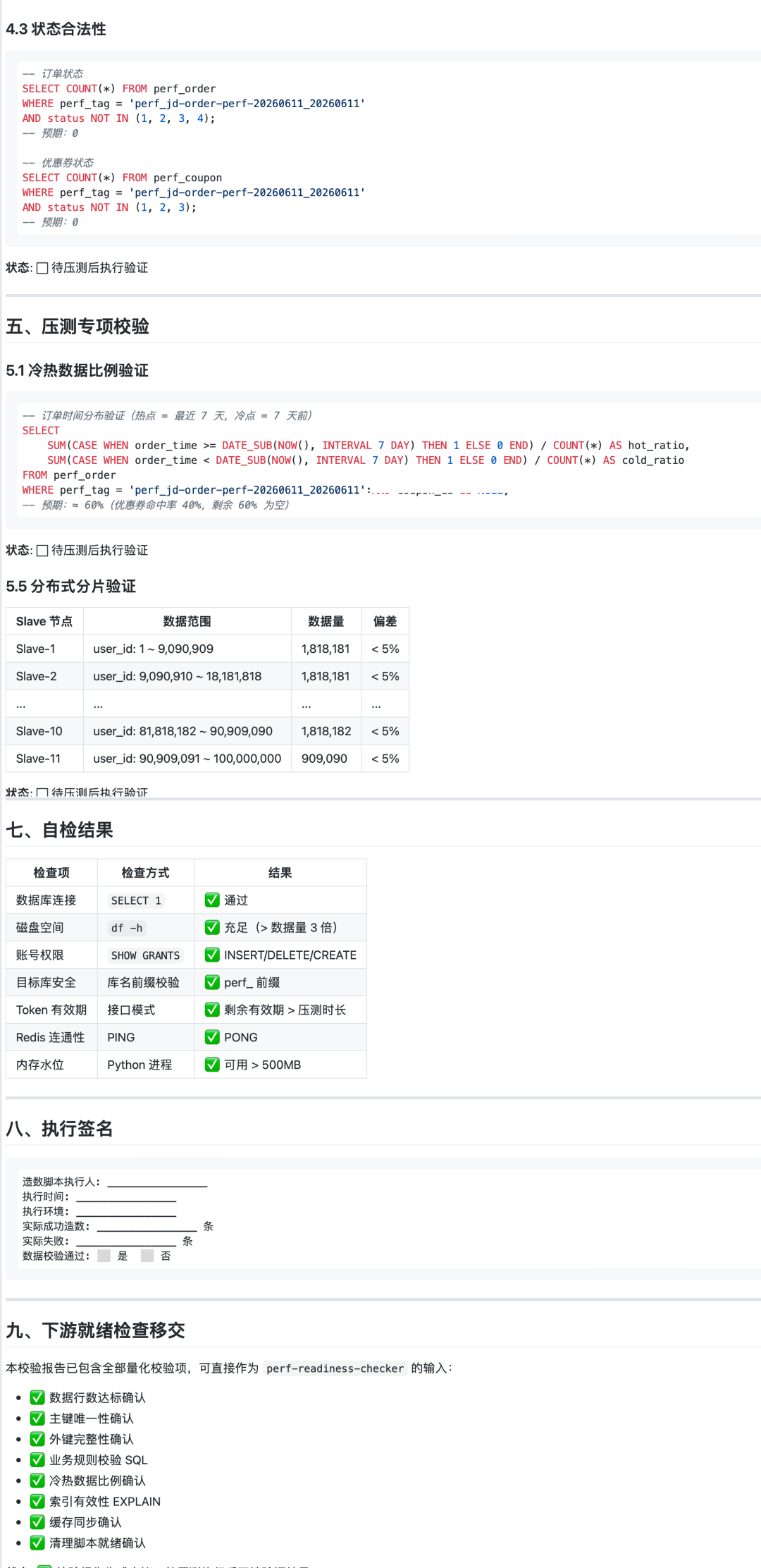Click the 偏差 column header
Screen dimensions: 761x1568
click(x=385, y=621)
